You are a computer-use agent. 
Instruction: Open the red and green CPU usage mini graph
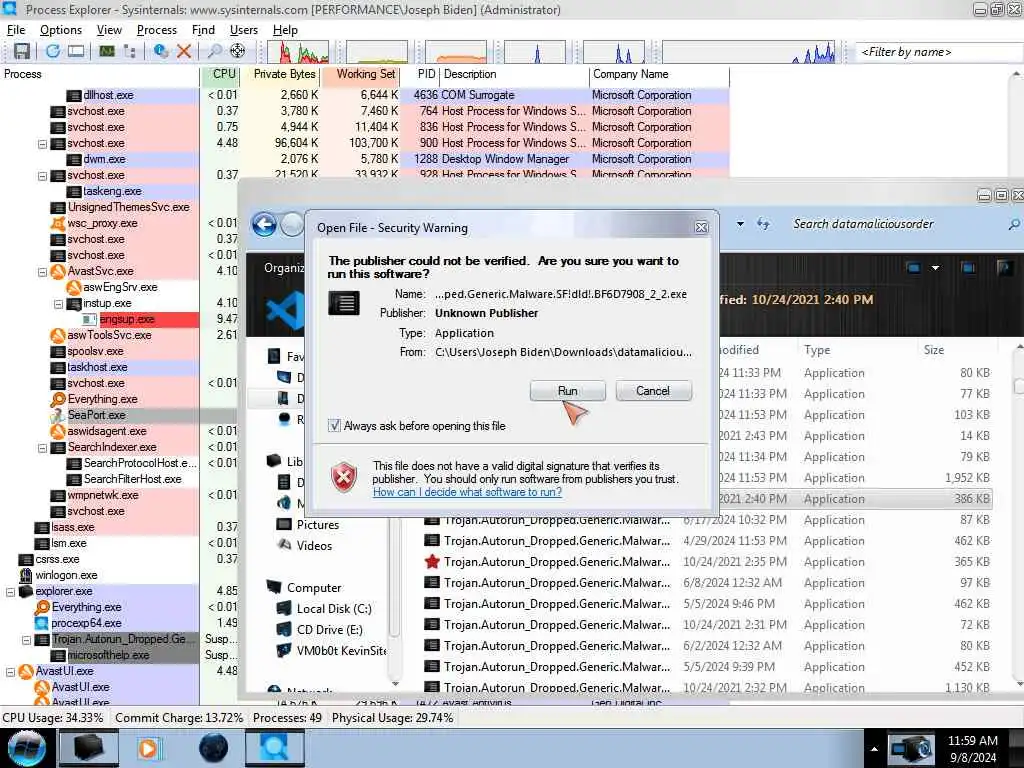298,52
